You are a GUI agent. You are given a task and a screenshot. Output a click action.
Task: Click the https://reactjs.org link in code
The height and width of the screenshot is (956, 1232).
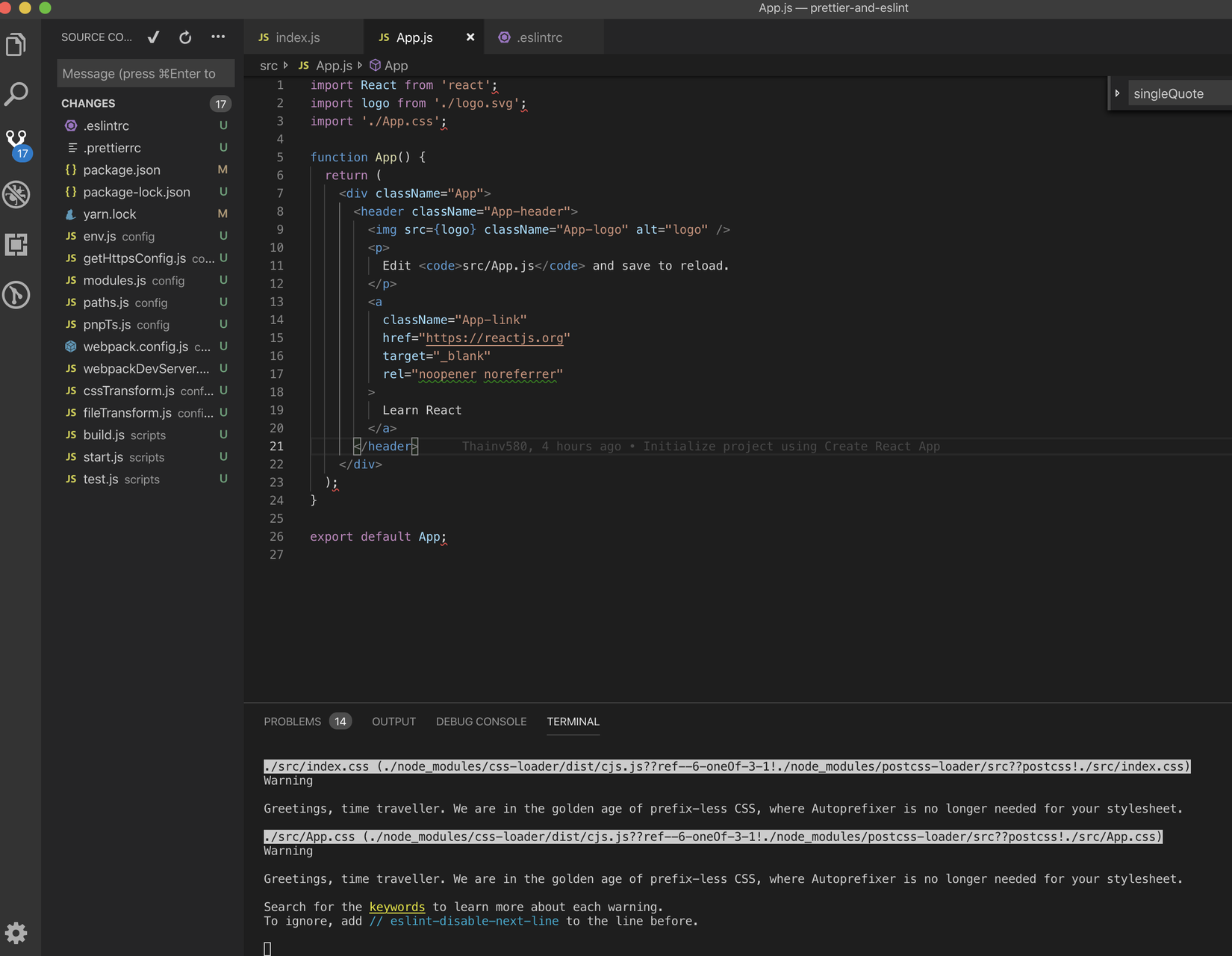tap(494, 338)
